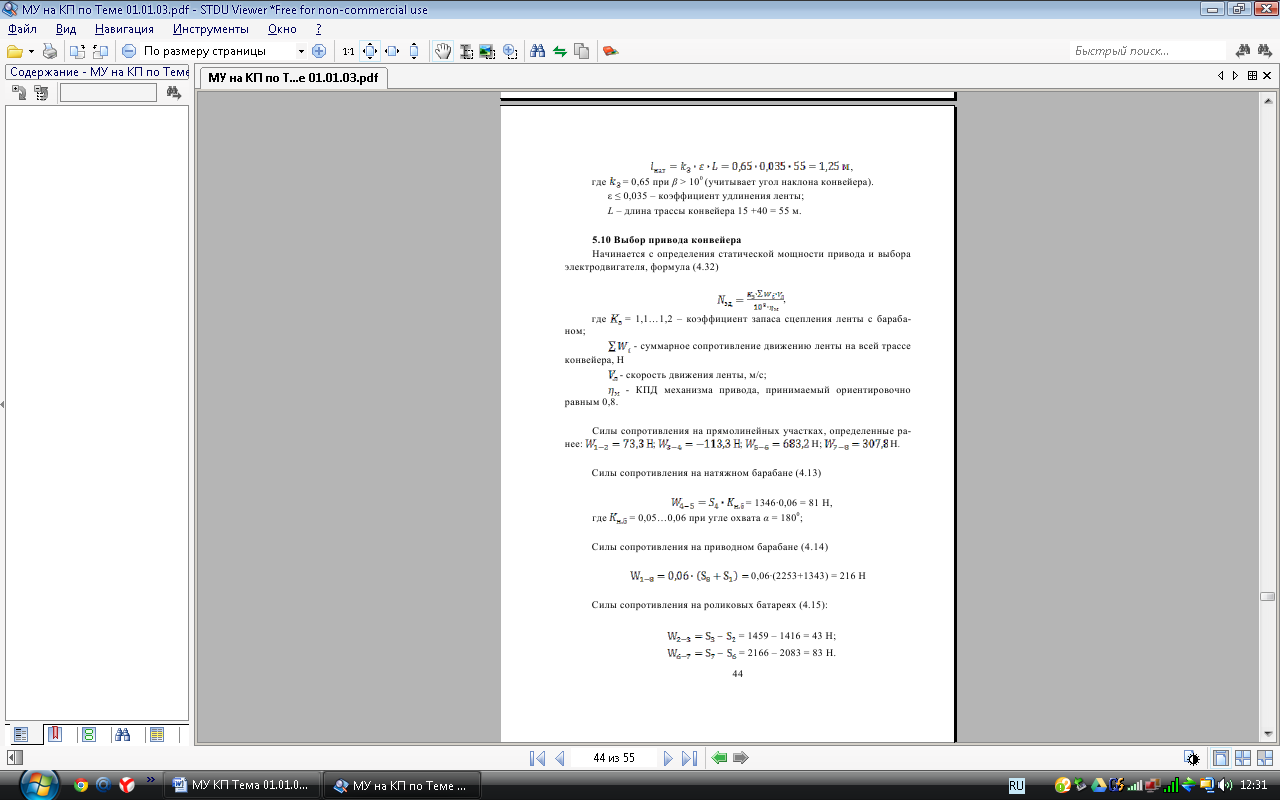Click the contents filter input field
The image size is (1280, 800).
(108, 93)
